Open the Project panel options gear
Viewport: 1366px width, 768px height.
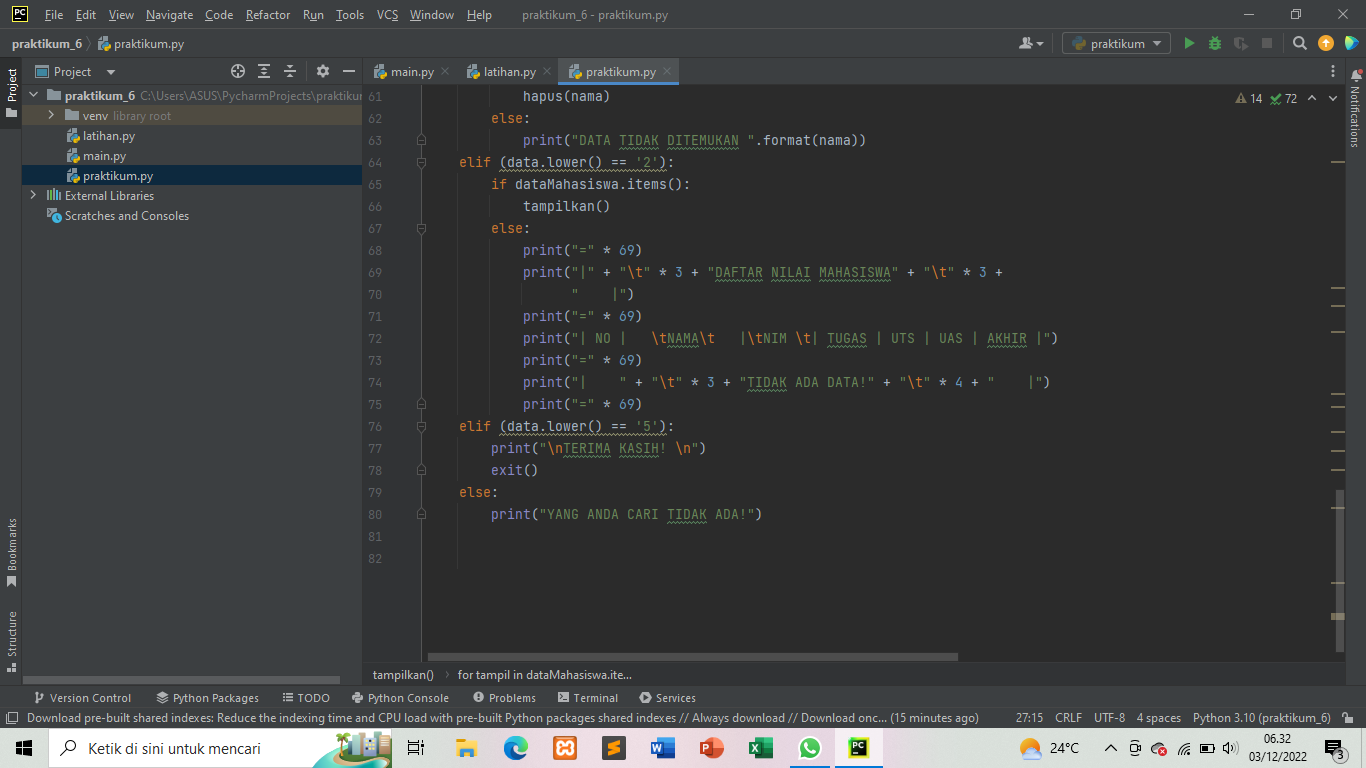(322, 71)
